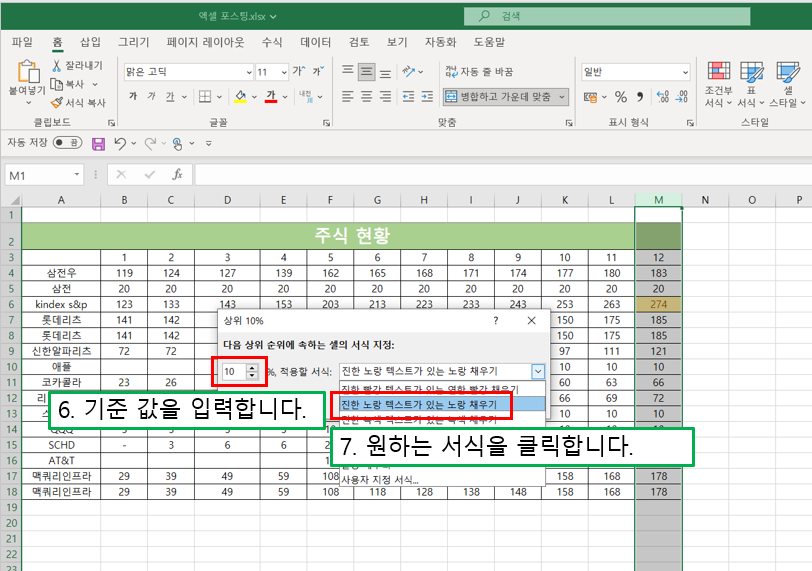Align text left
Viewport: 812px width, 571px height.
348,96
